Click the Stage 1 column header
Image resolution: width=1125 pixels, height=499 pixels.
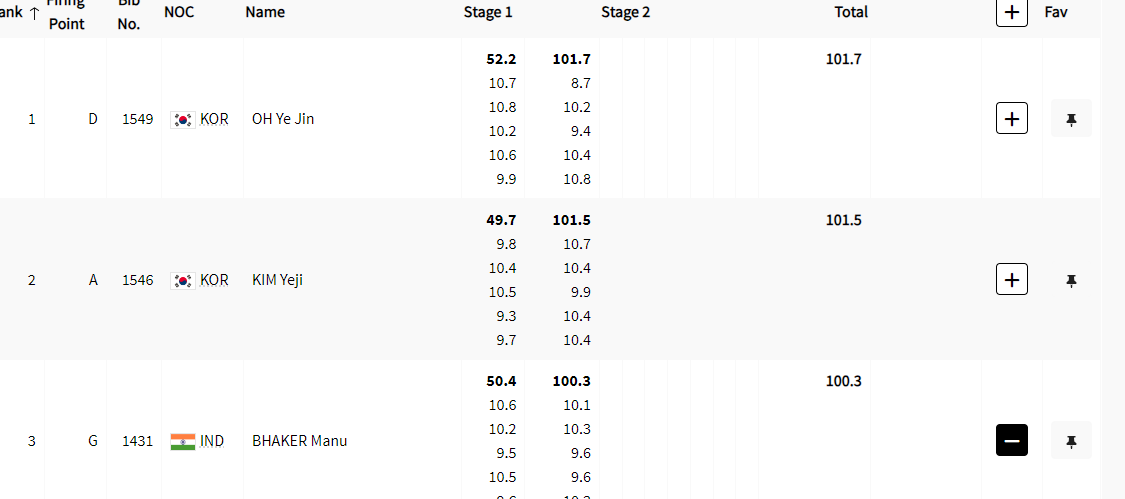488,12
